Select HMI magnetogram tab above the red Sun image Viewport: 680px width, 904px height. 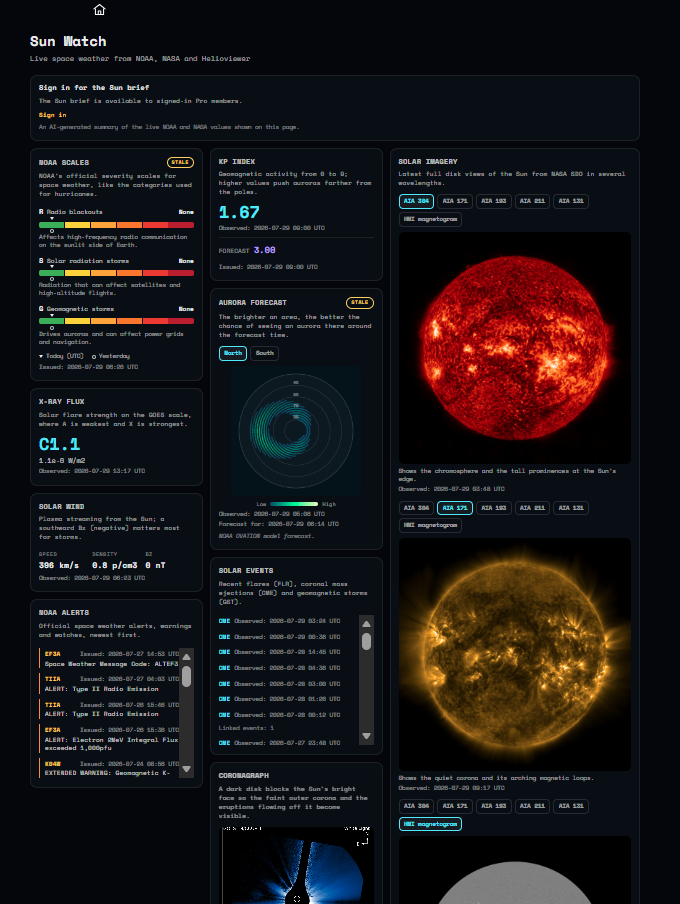430,219
